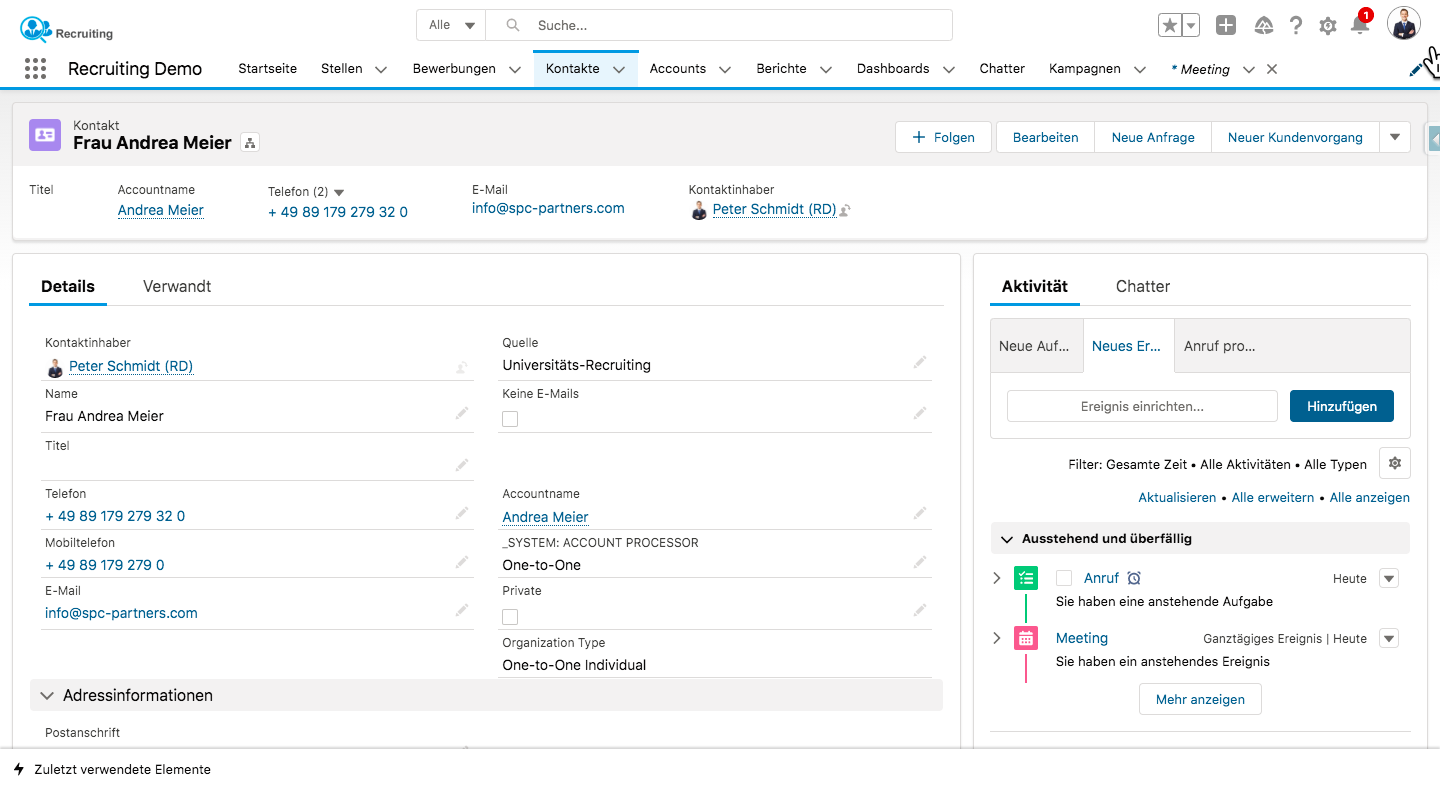Click the Hinzufügen button
Image resolution: width=1440 pixels, height=789 pixels.
[x=1342, y=406]
